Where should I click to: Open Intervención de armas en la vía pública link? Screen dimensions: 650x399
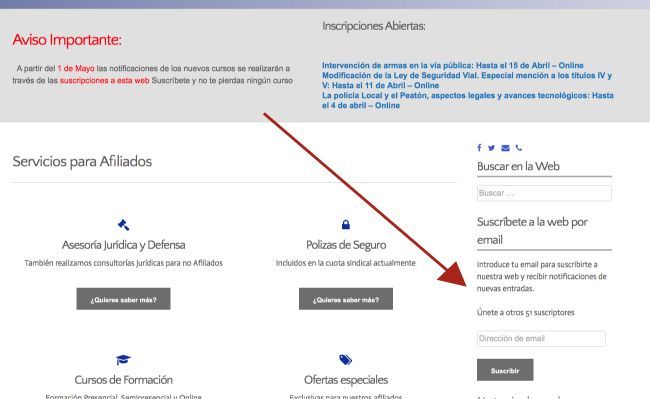click(453, 65)
